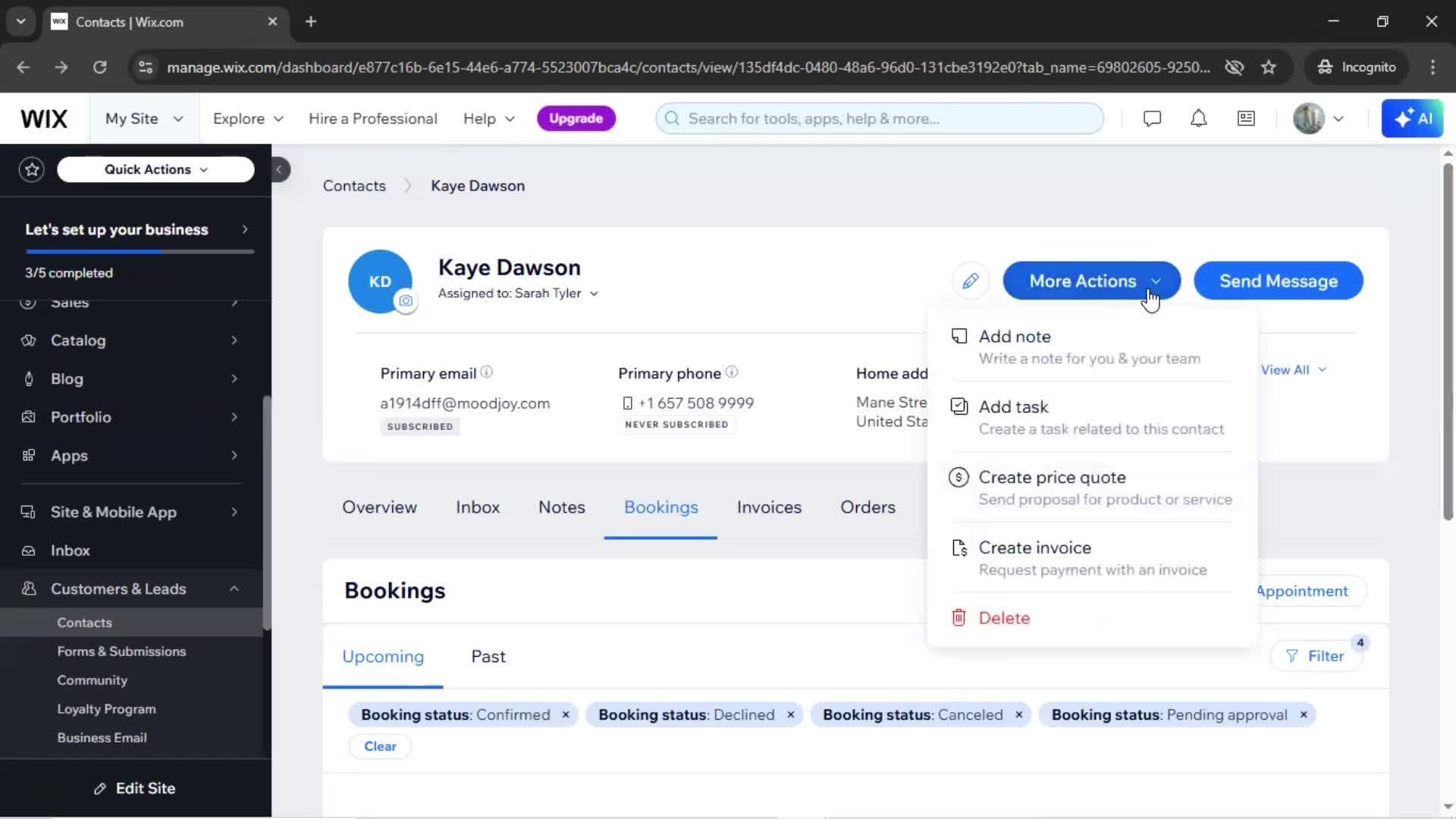Show the Upcoming bookings tab
The image size is (1456, 819).
pyautogui.click(x=383, y=657)
